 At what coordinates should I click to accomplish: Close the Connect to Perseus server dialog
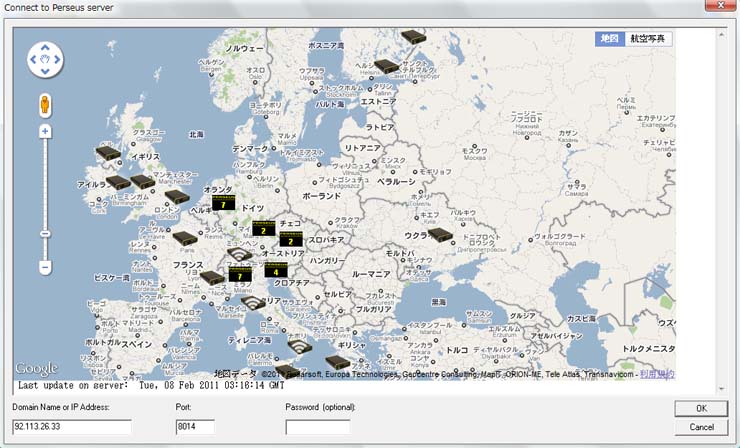721,5
